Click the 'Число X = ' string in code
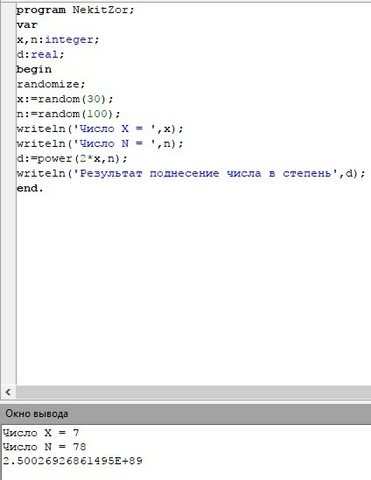The width and height of the screenshot is (371, 480). 114,129
